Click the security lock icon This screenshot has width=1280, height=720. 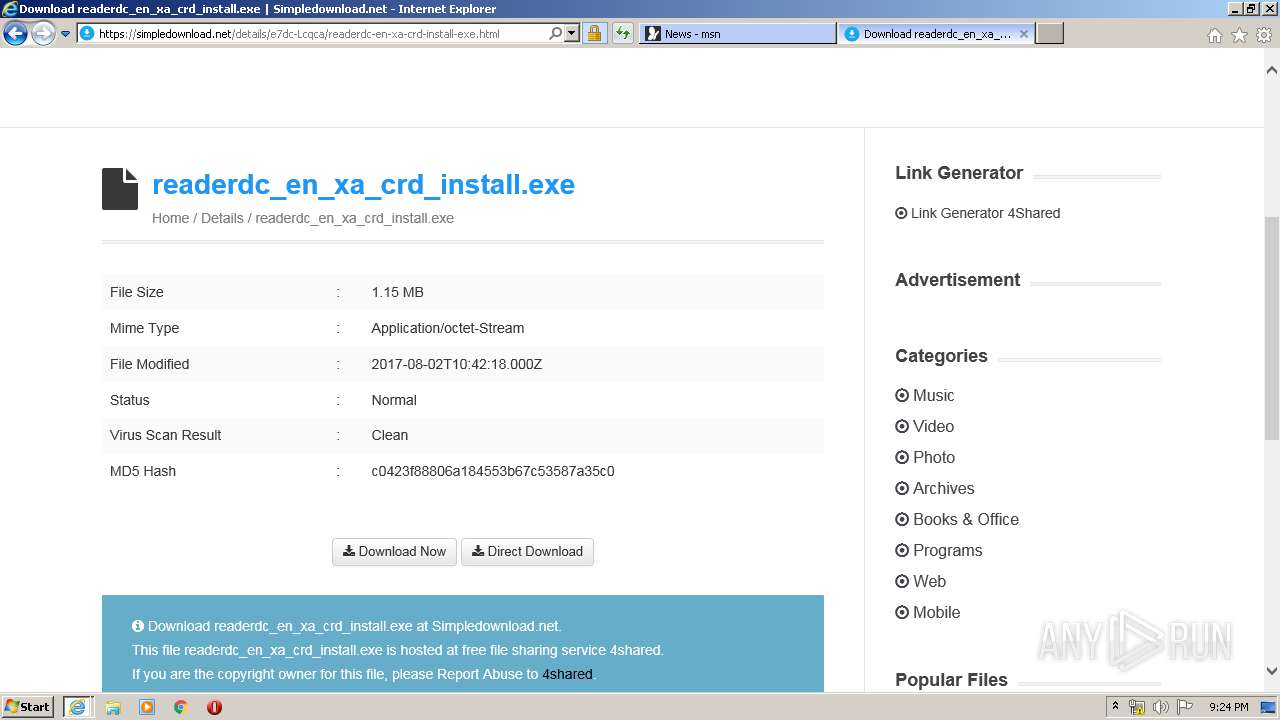(x=594, y=34)
